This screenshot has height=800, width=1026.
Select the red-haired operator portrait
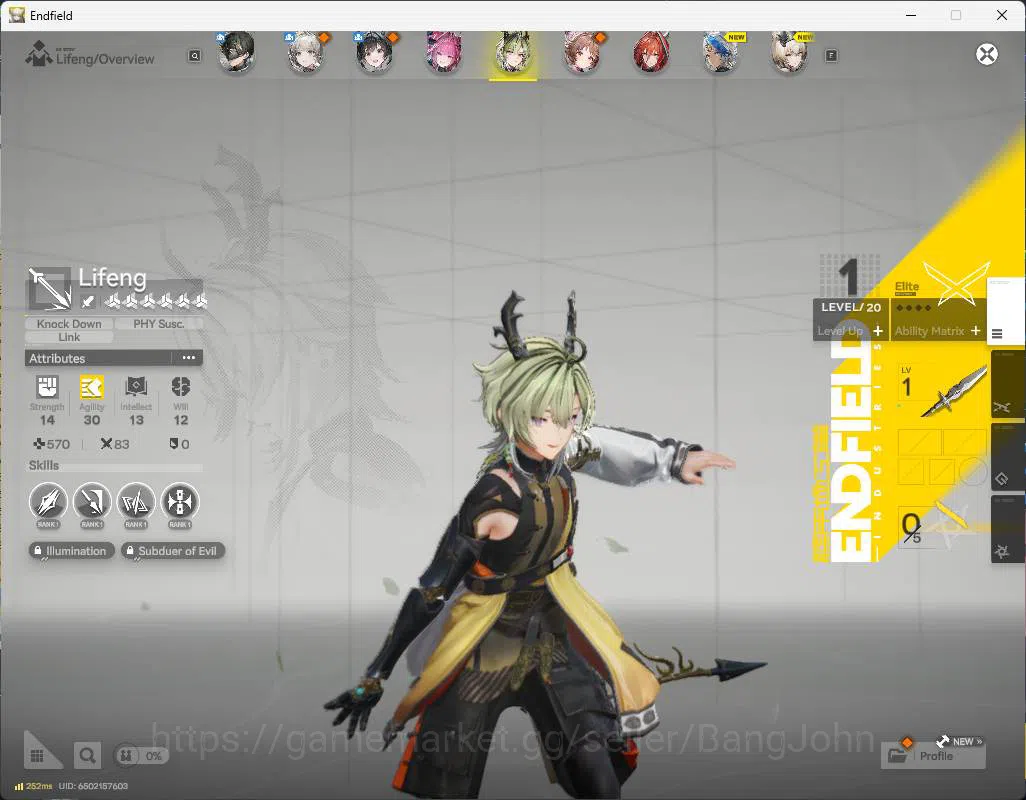pyautogui.click(x=651, y=52)
